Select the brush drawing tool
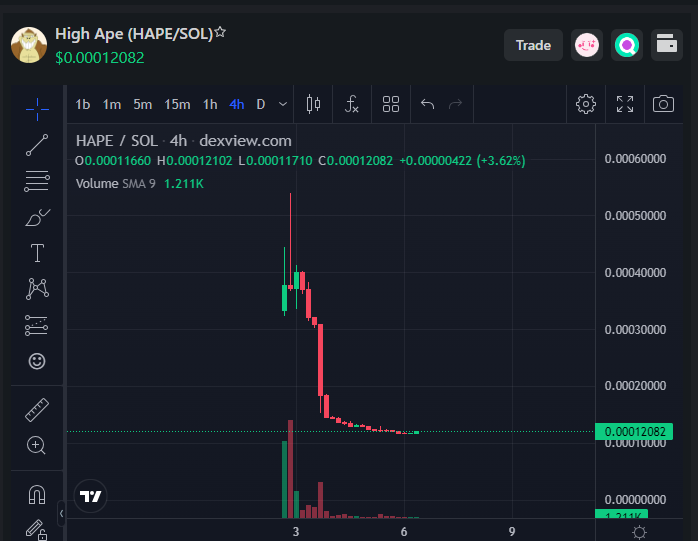The image size is (698, 541). coord(37,218)
